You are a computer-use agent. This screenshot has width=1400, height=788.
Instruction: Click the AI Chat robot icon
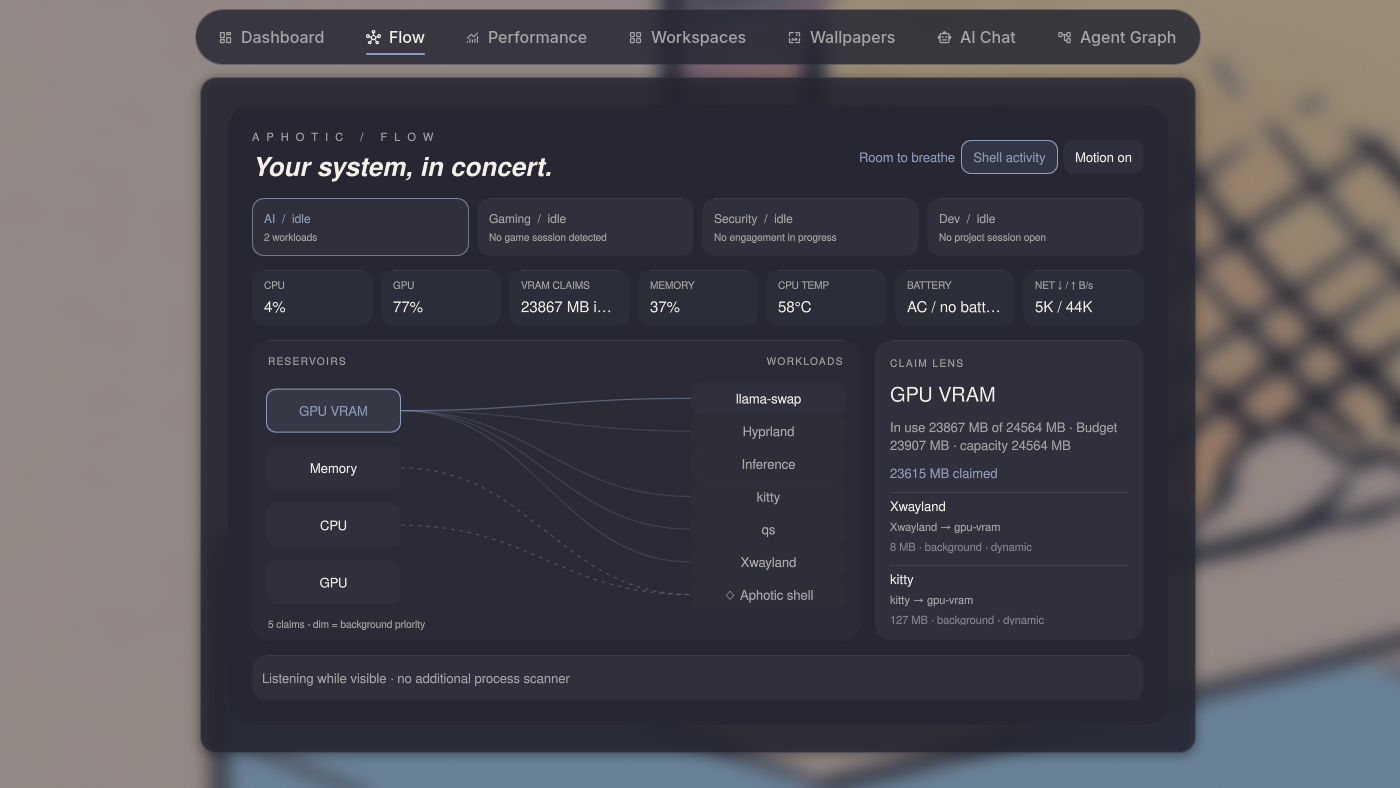944,38
